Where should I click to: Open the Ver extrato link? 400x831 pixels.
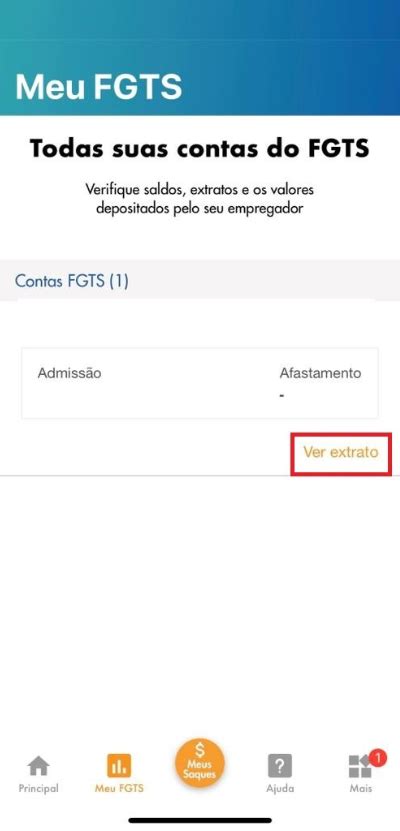(341, 452)
